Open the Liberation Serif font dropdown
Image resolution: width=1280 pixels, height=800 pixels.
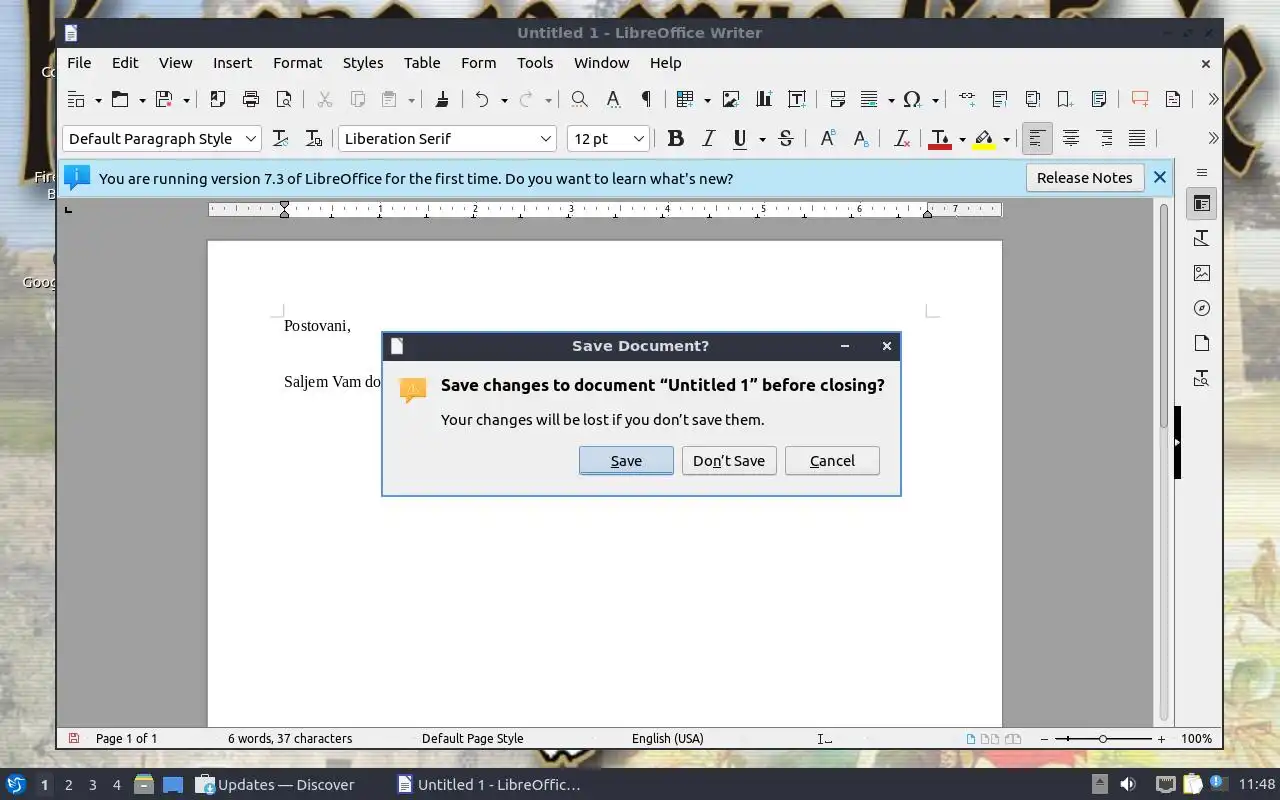click(546, 139)
